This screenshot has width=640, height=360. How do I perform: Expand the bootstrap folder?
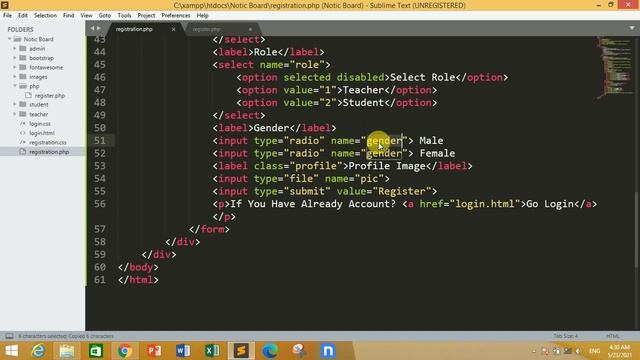15,58
